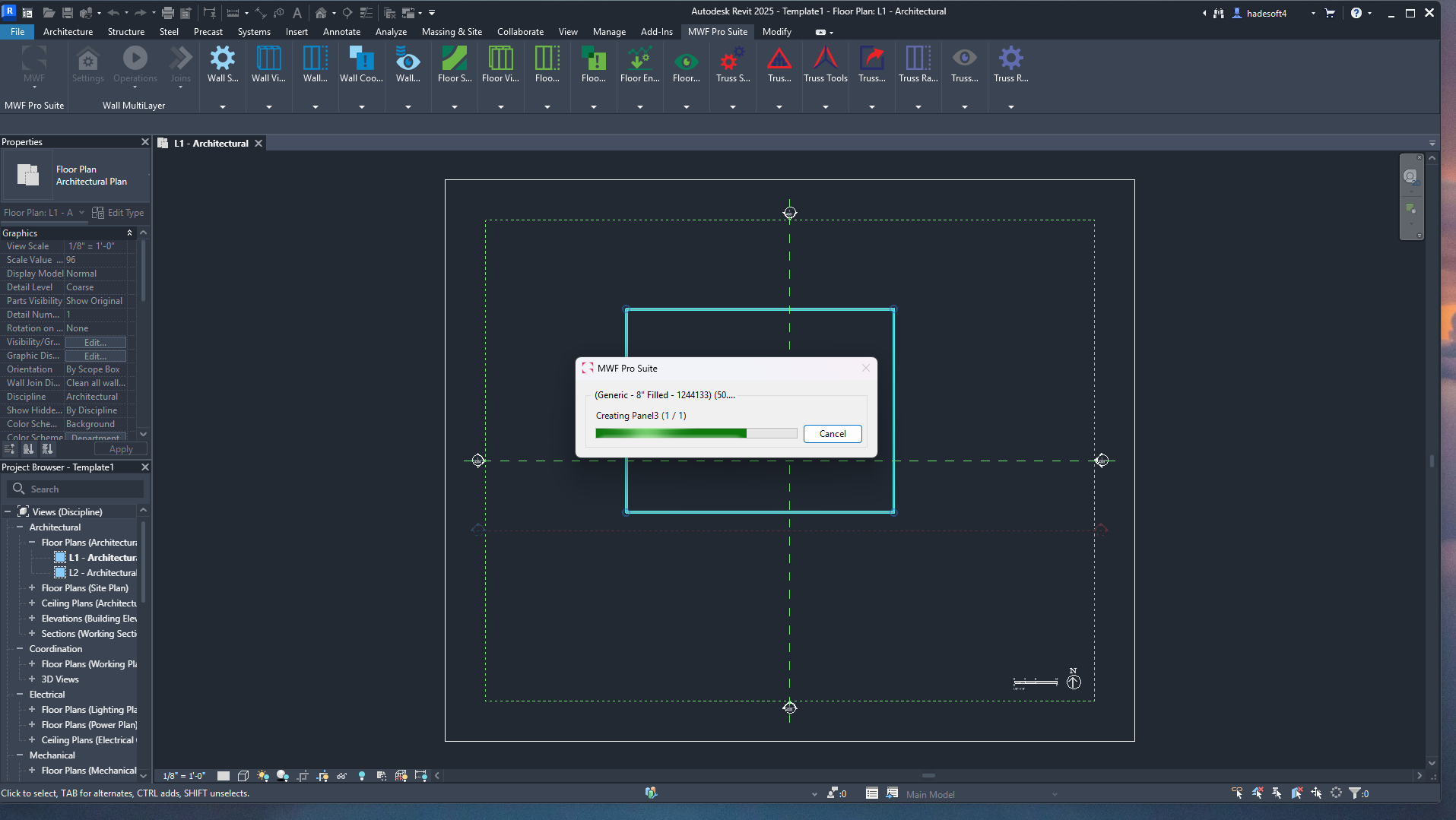1456x820 pixels.
Task: Toggle Select Links in status bar
Action: point(1237,793)
